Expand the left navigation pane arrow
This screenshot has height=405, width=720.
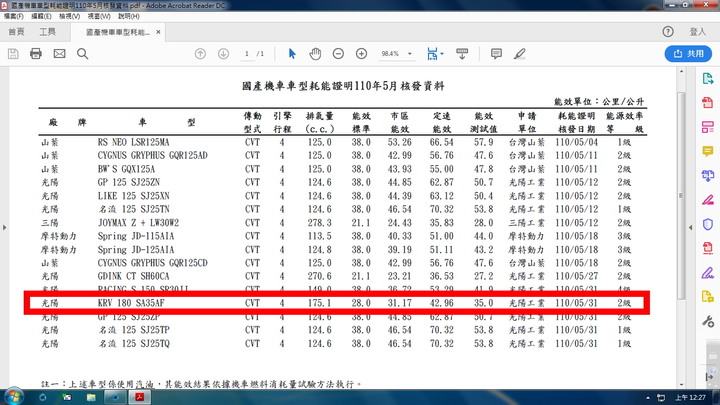(x=5, y=227)
